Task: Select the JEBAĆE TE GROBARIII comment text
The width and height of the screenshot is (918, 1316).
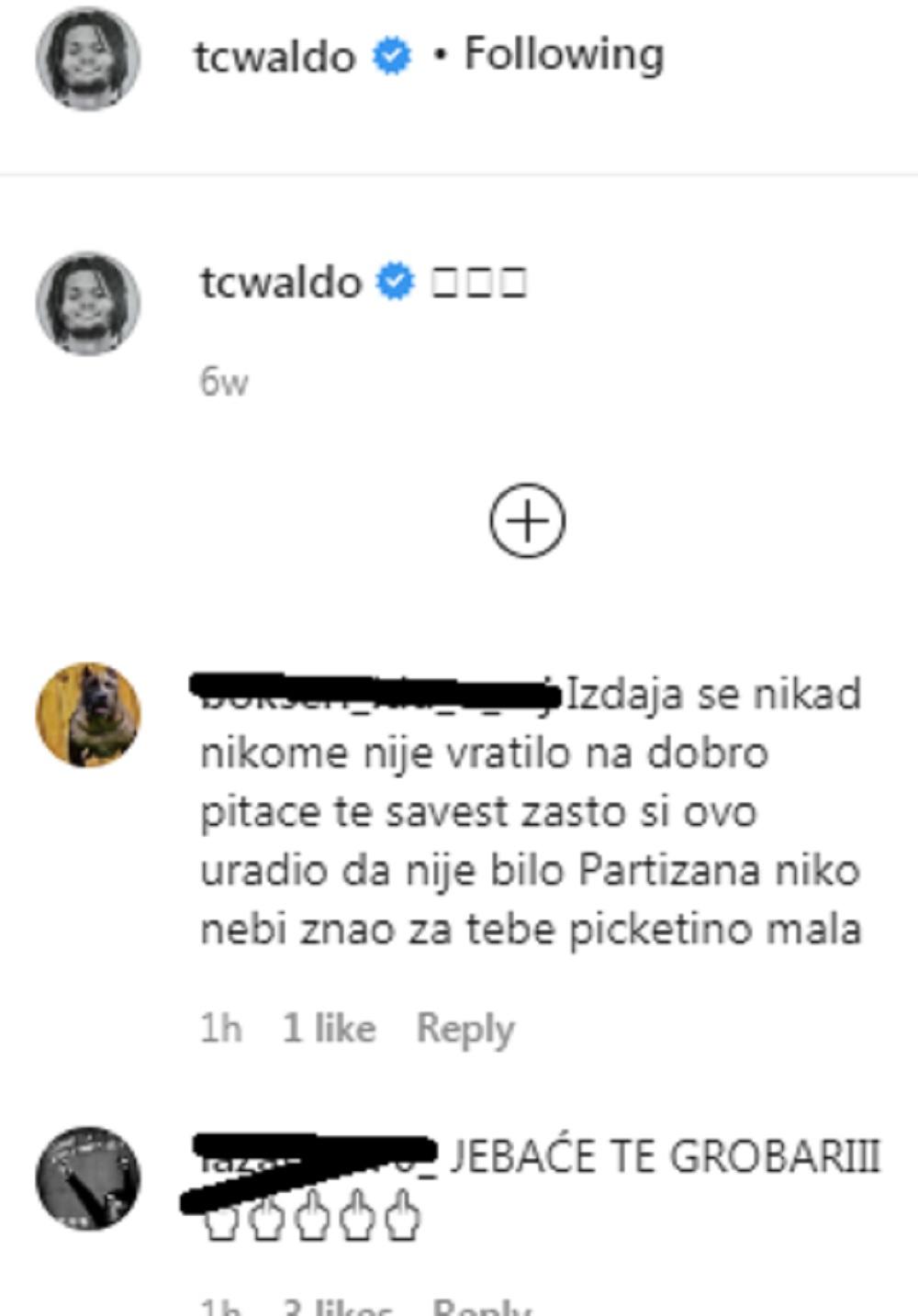Action: click(665, 1156)
